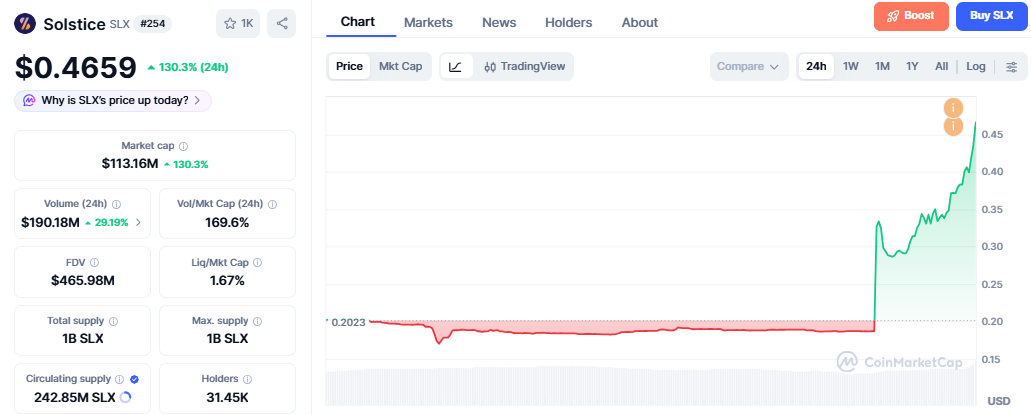The image size is (1031, 415).
Task: Click the info icon beside Liq/Mkt Cap
Action: 257,262
